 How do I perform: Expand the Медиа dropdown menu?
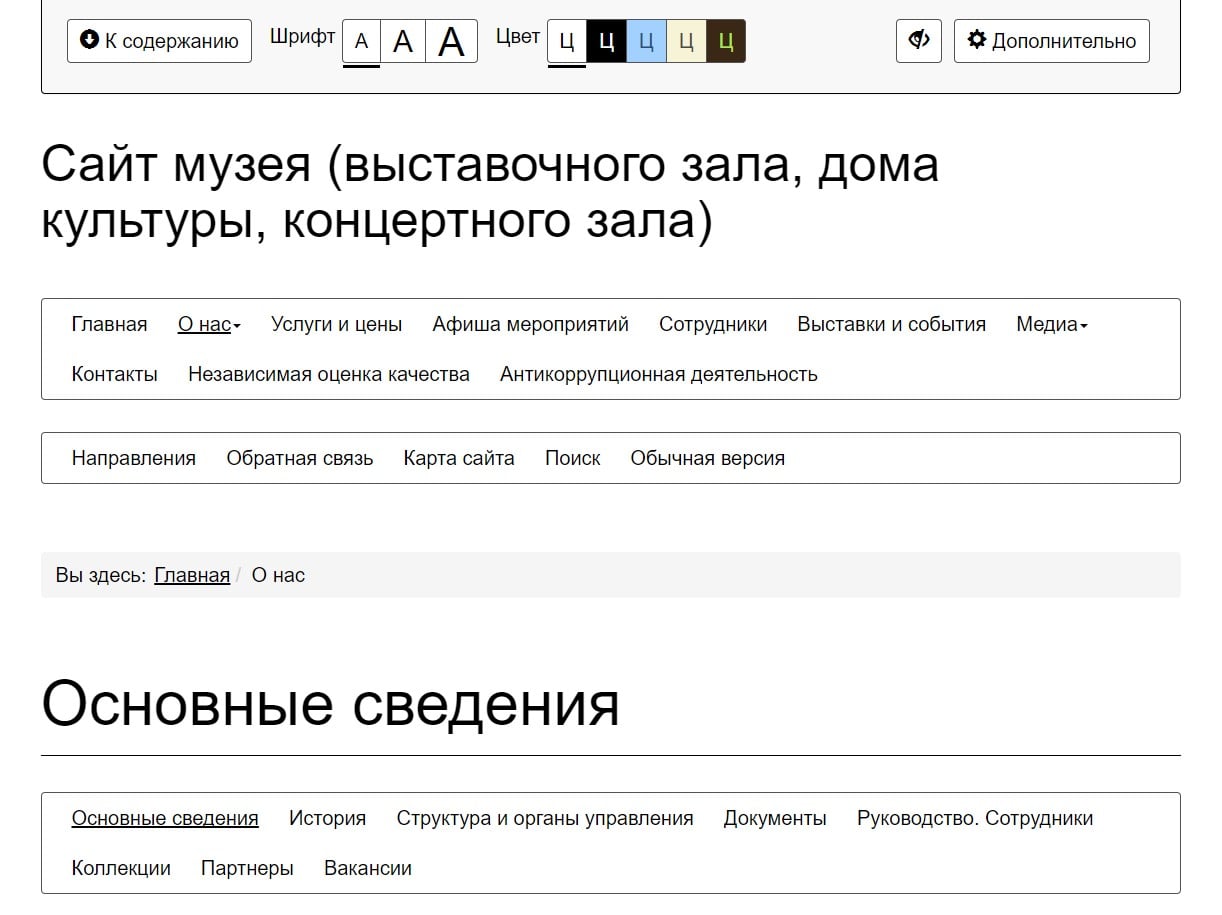1051,324
